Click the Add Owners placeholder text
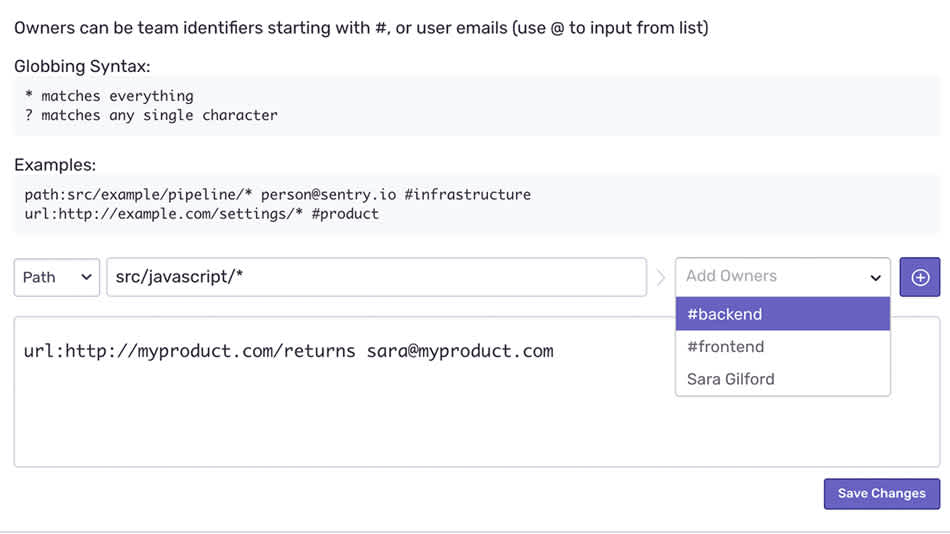This screenshot has height=534, width=950. tap(731, 276)
